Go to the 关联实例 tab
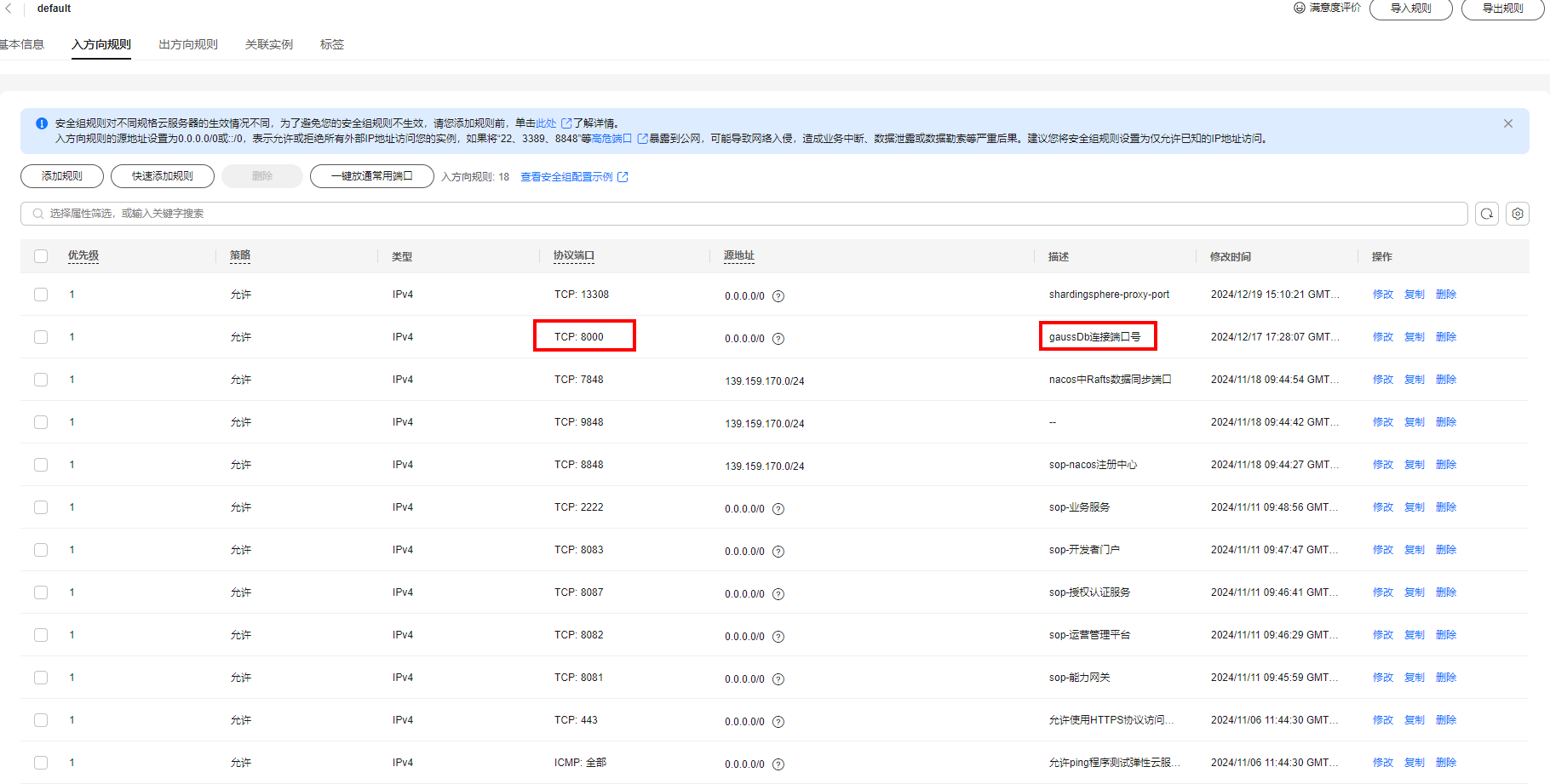 269,44
